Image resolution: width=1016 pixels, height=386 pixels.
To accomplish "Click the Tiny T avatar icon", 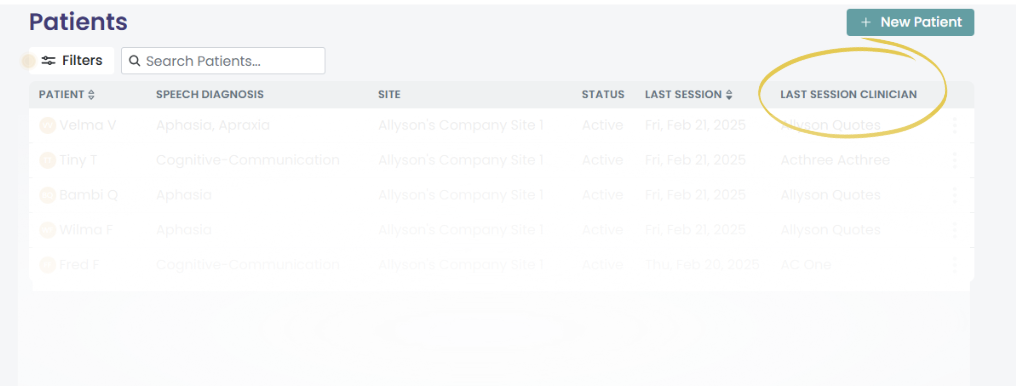I will click(x=47, y=160).
